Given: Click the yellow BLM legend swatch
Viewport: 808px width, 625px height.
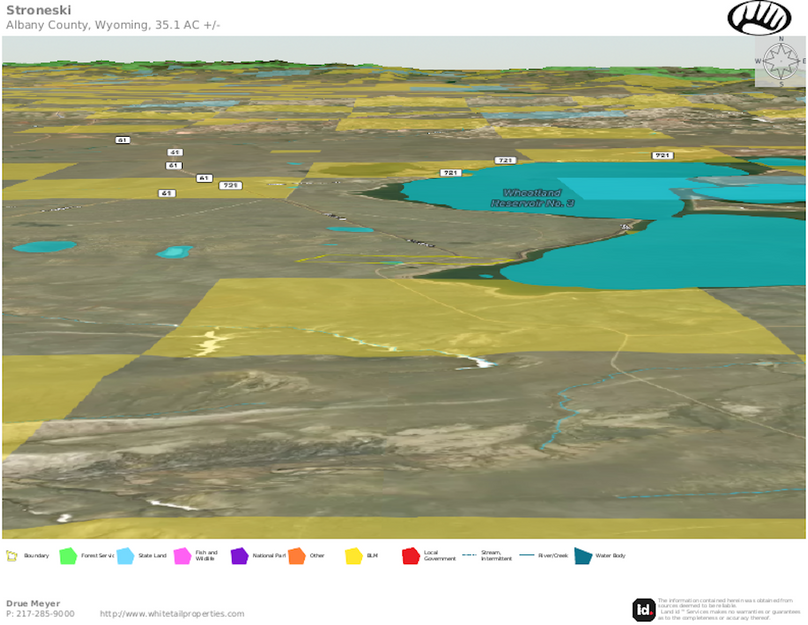Looking at the screenshot, I should pos(353,556).
